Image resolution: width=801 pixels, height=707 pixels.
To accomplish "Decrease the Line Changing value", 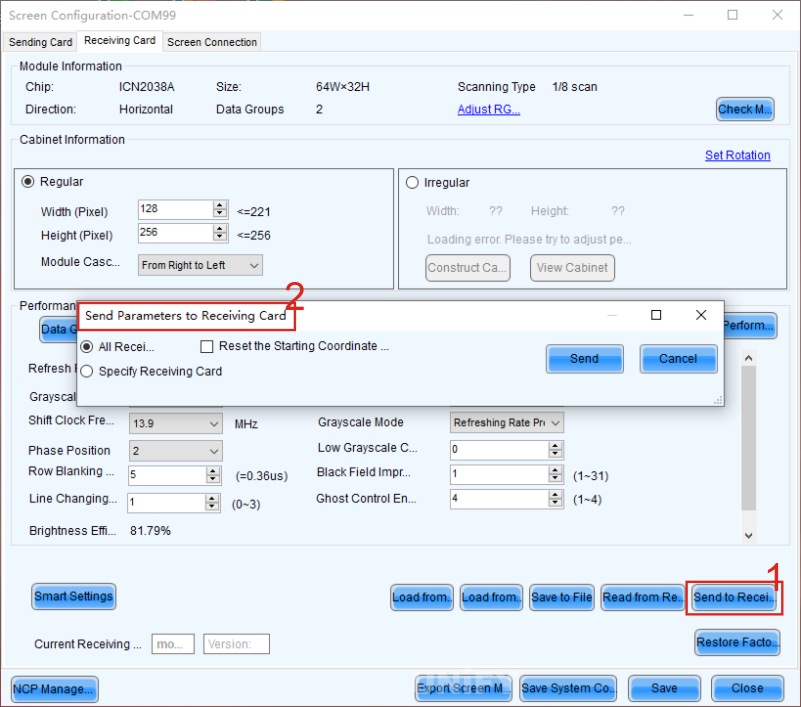I will 212,507.
